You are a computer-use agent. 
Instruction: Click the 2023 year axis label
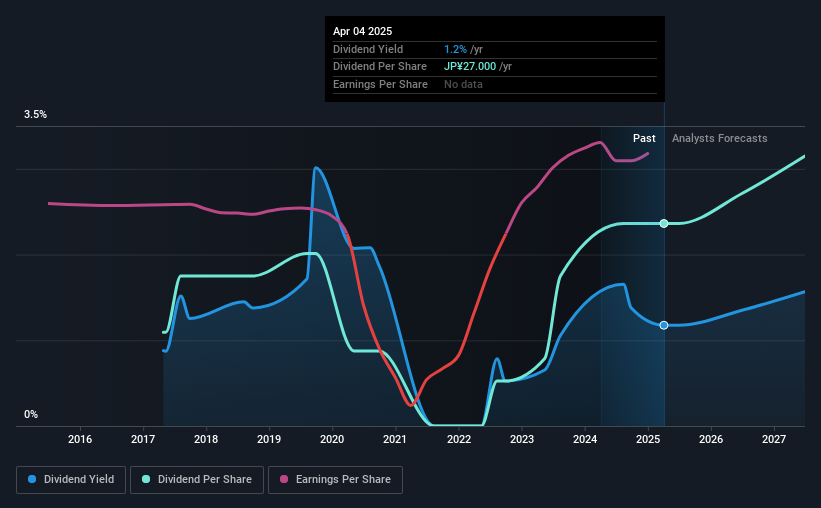coord(522,439)
